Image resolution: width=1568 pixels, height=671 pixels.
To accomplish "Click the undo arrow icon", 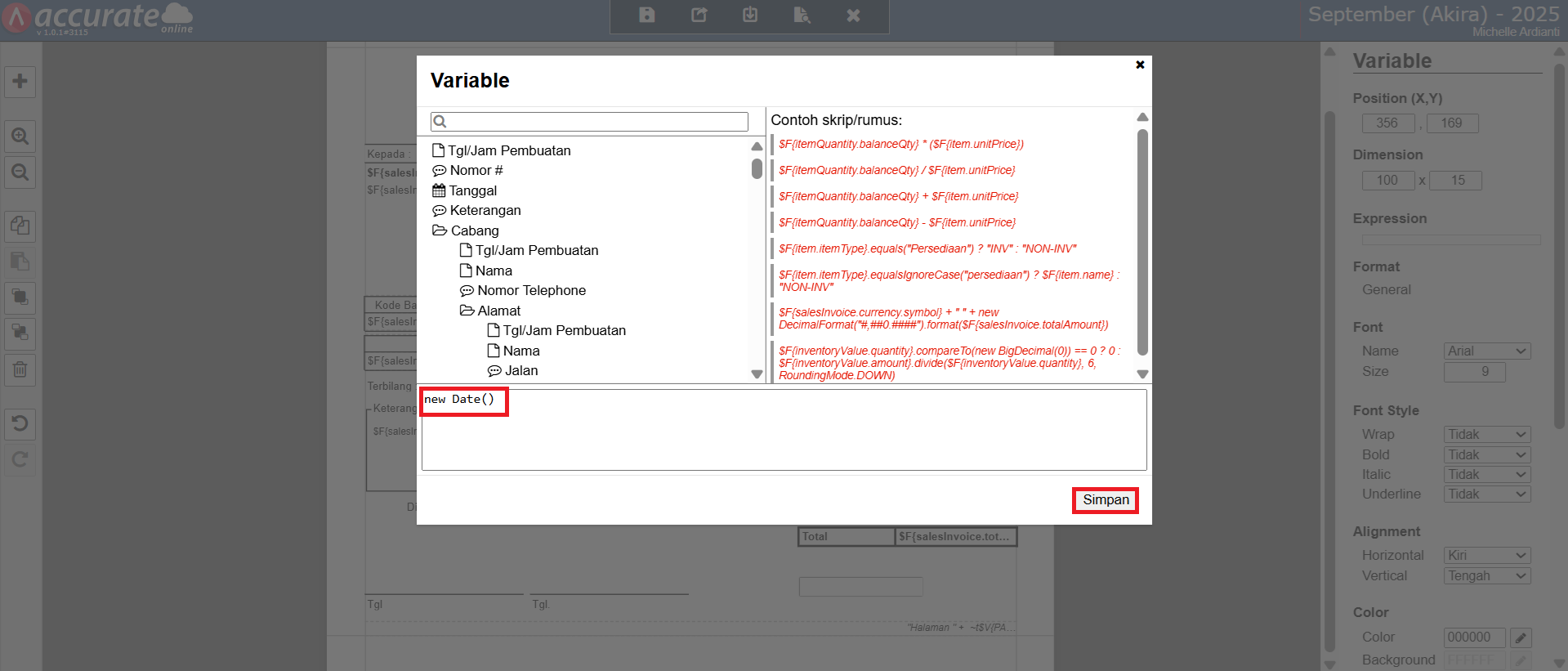I will (x=20, y=423).
